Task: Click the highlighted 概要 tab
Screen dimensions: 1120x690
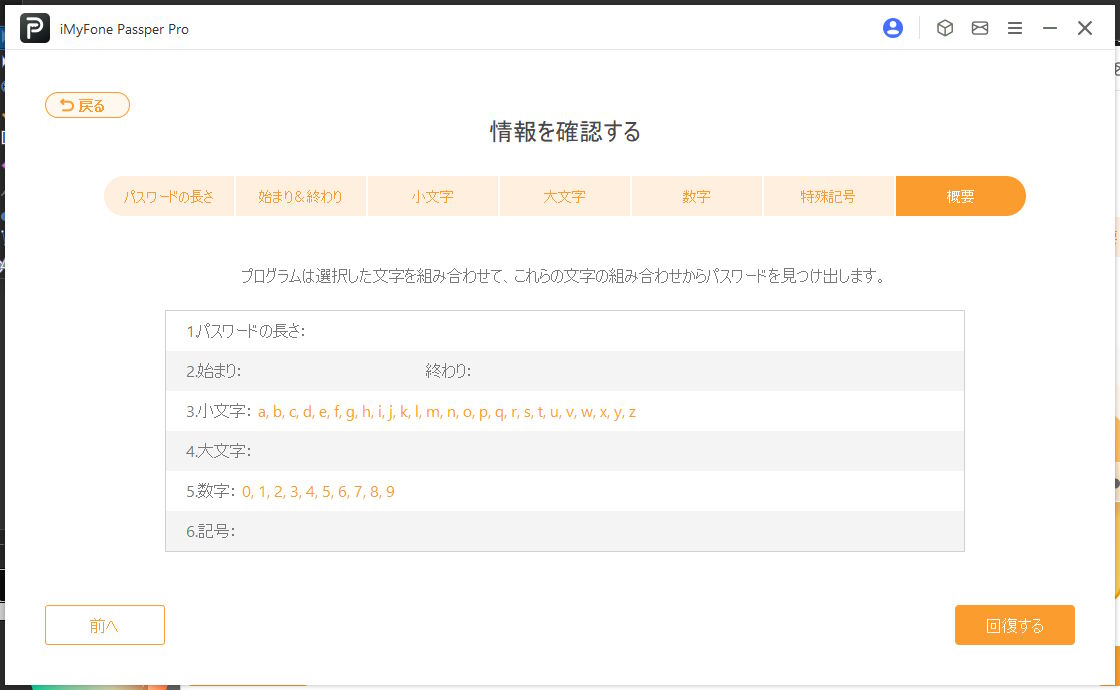Action: click(960, 197)
